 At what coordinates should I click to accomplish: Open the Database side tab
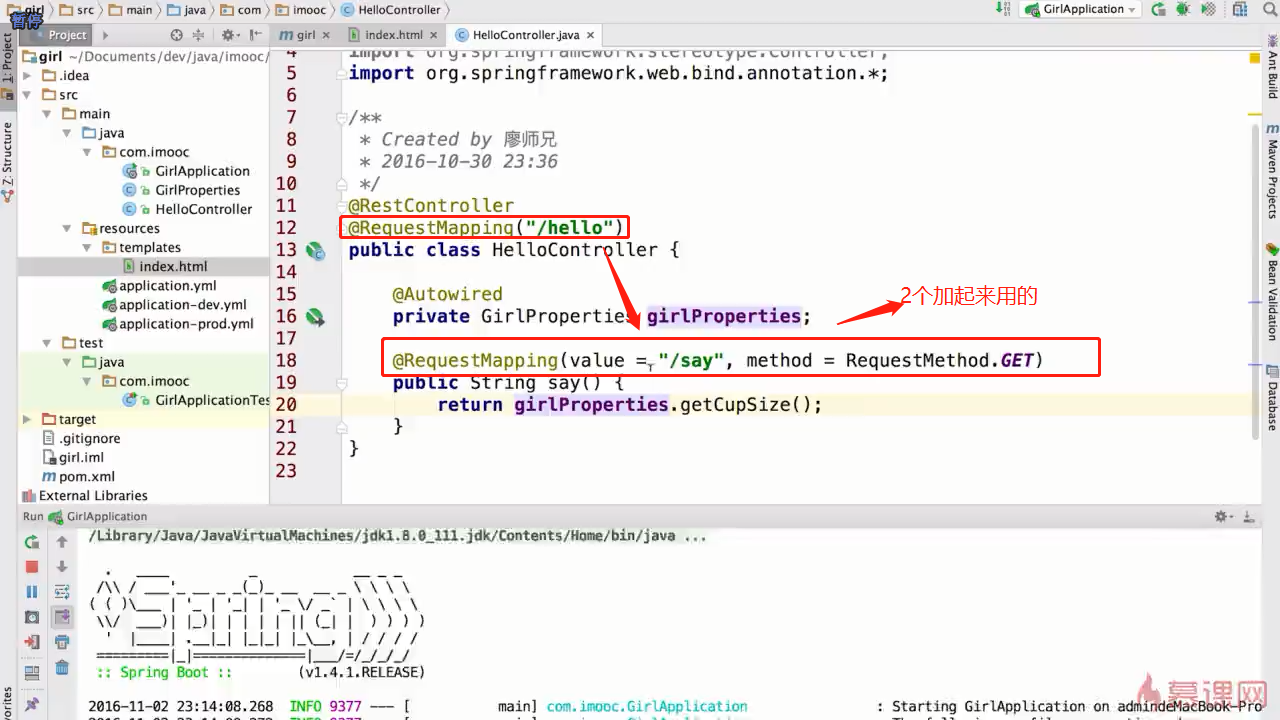[x=1272, y=397]
